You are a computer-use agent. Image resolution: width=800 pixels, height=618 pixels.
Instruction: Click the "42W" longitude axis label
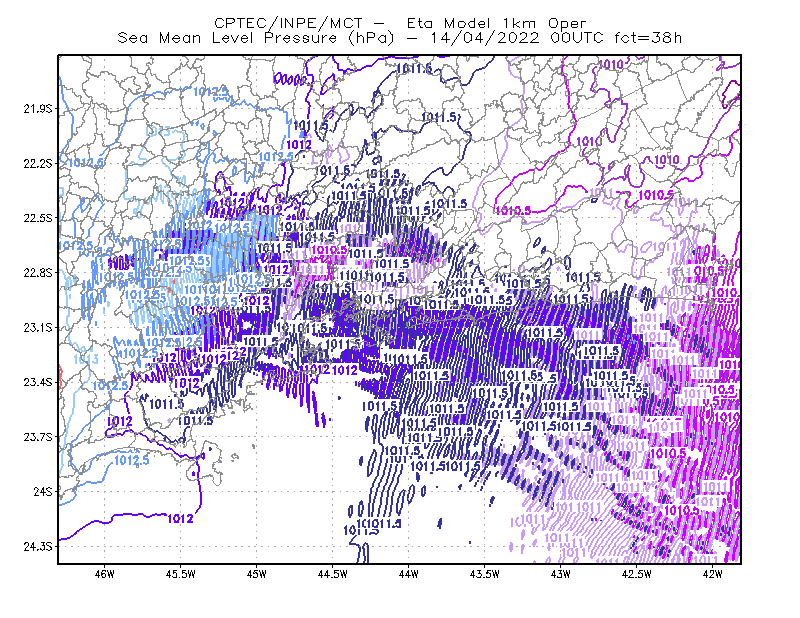coord(713,574)
